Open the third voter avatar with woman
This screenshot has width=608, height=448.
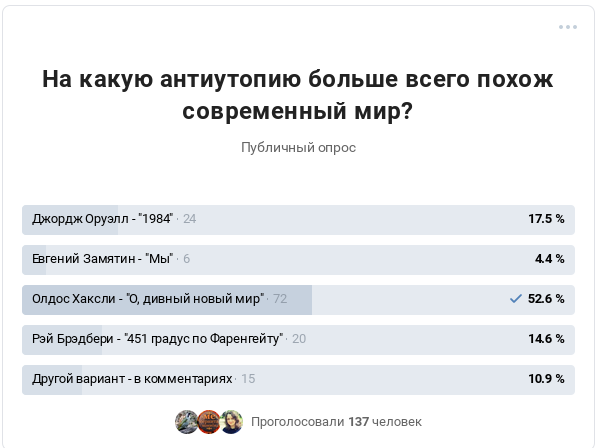(231, 422)
